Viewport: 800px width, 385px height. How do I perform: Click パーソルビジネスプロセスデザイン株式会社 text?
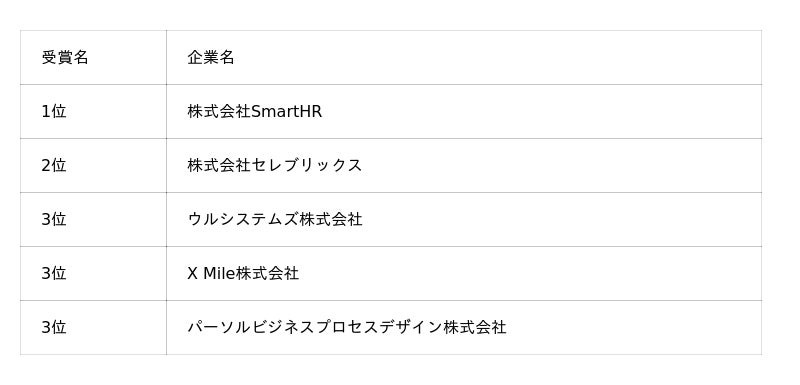(347, 328)
